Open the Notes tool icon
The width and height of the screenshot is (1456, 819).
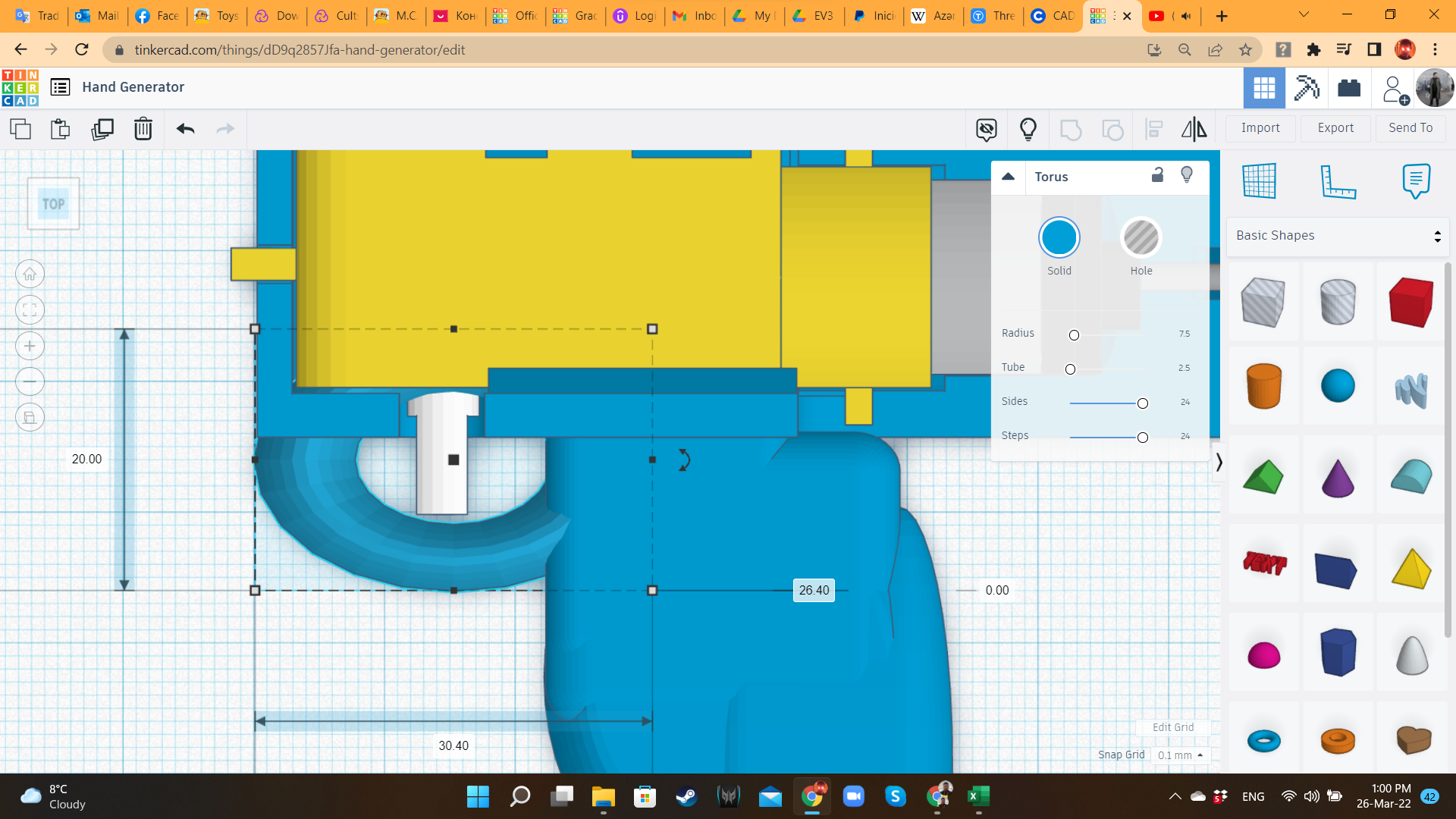(1416, 180)
